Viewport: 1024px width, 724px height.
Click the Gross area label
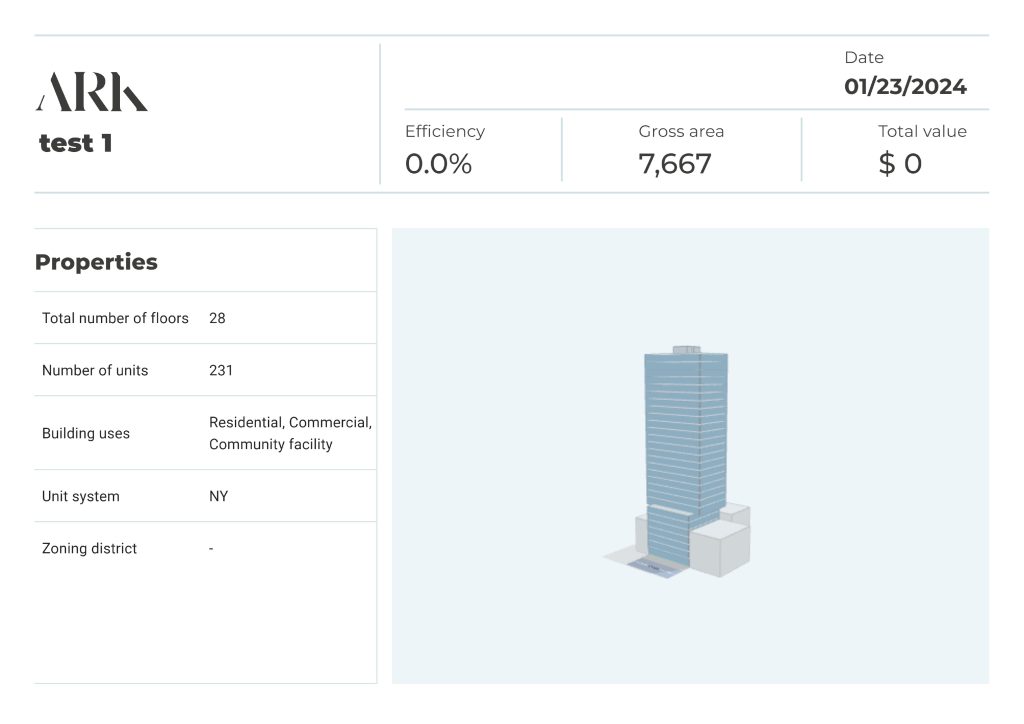681,131
